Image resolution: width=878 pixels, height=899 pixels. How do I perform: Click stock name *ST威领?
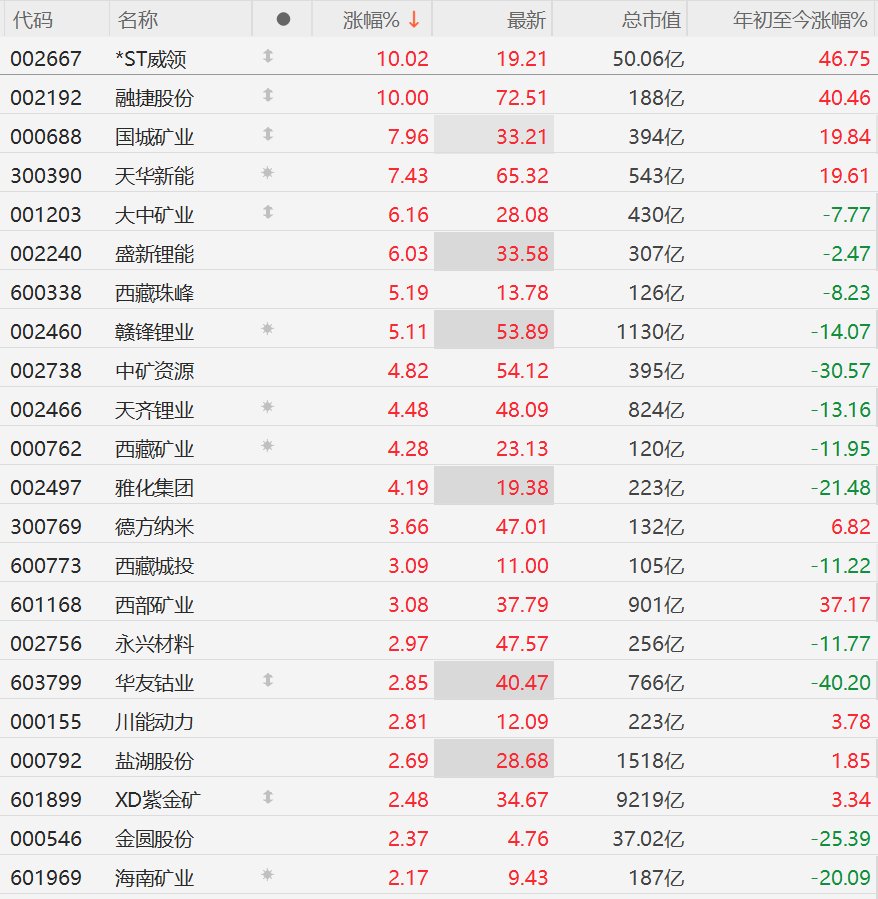(151, 59)
